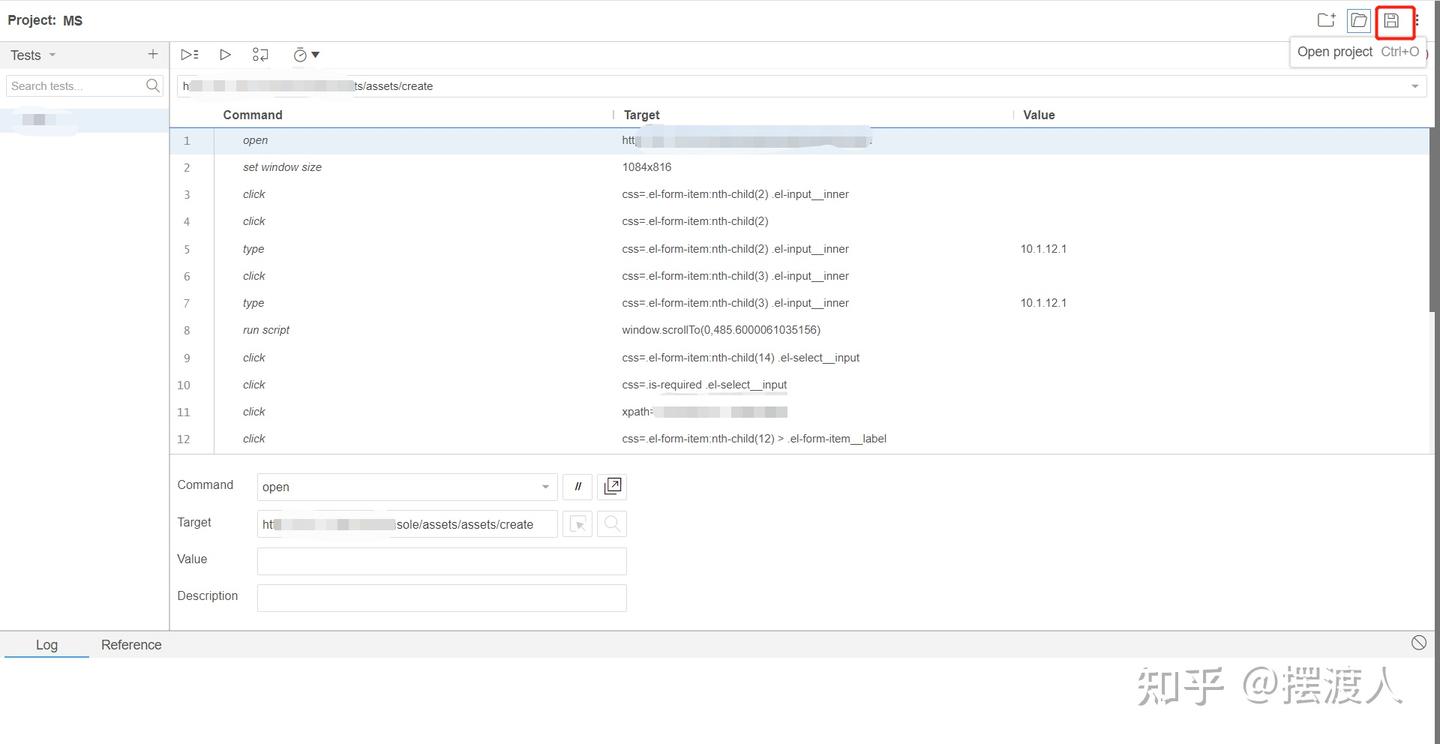The width and height of the screenshot is (1440, 744).
Task: Click the window.scrollTo target cell
Action: (x=721, y=330)
